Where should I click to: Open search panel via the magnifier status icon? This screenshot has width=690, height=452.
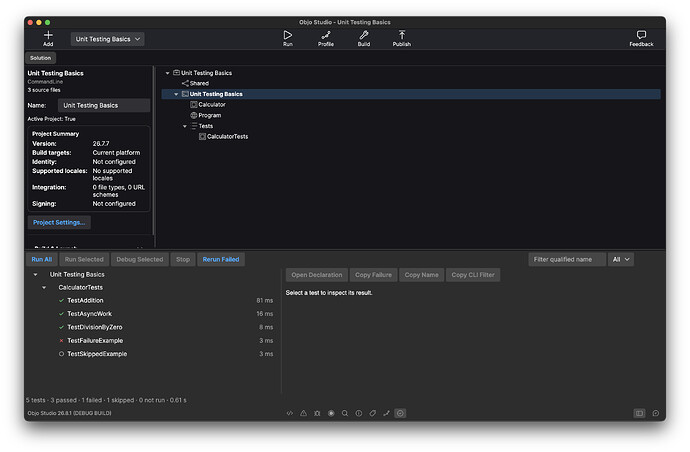click(345, 413)
